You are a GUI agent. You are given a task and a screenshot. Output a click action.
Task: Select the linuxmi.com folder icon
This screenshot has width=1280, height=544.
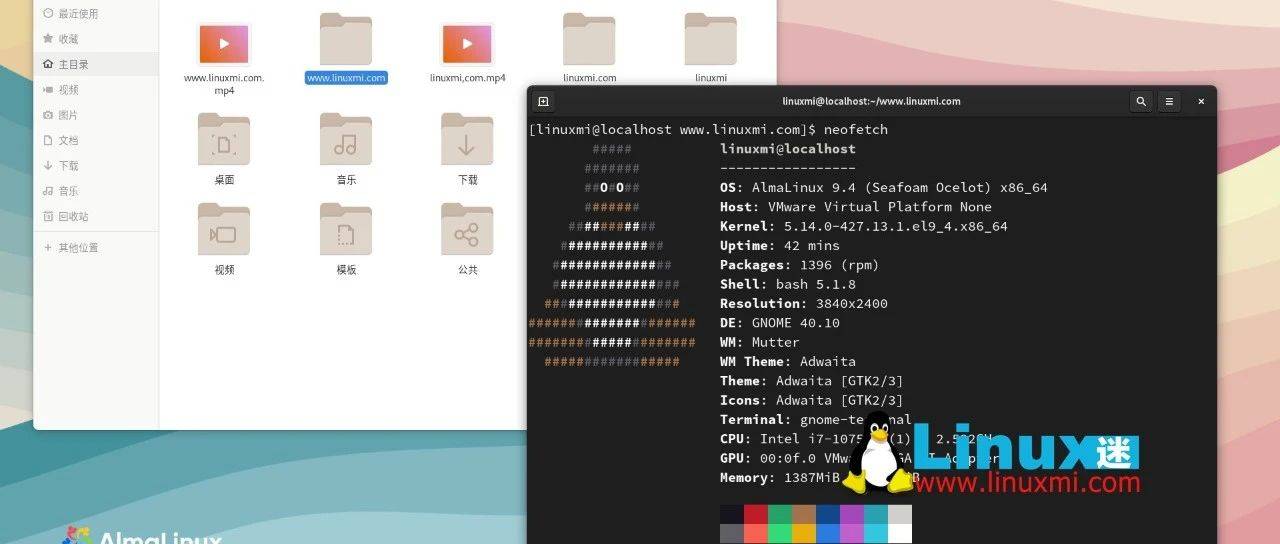(589, 40)
